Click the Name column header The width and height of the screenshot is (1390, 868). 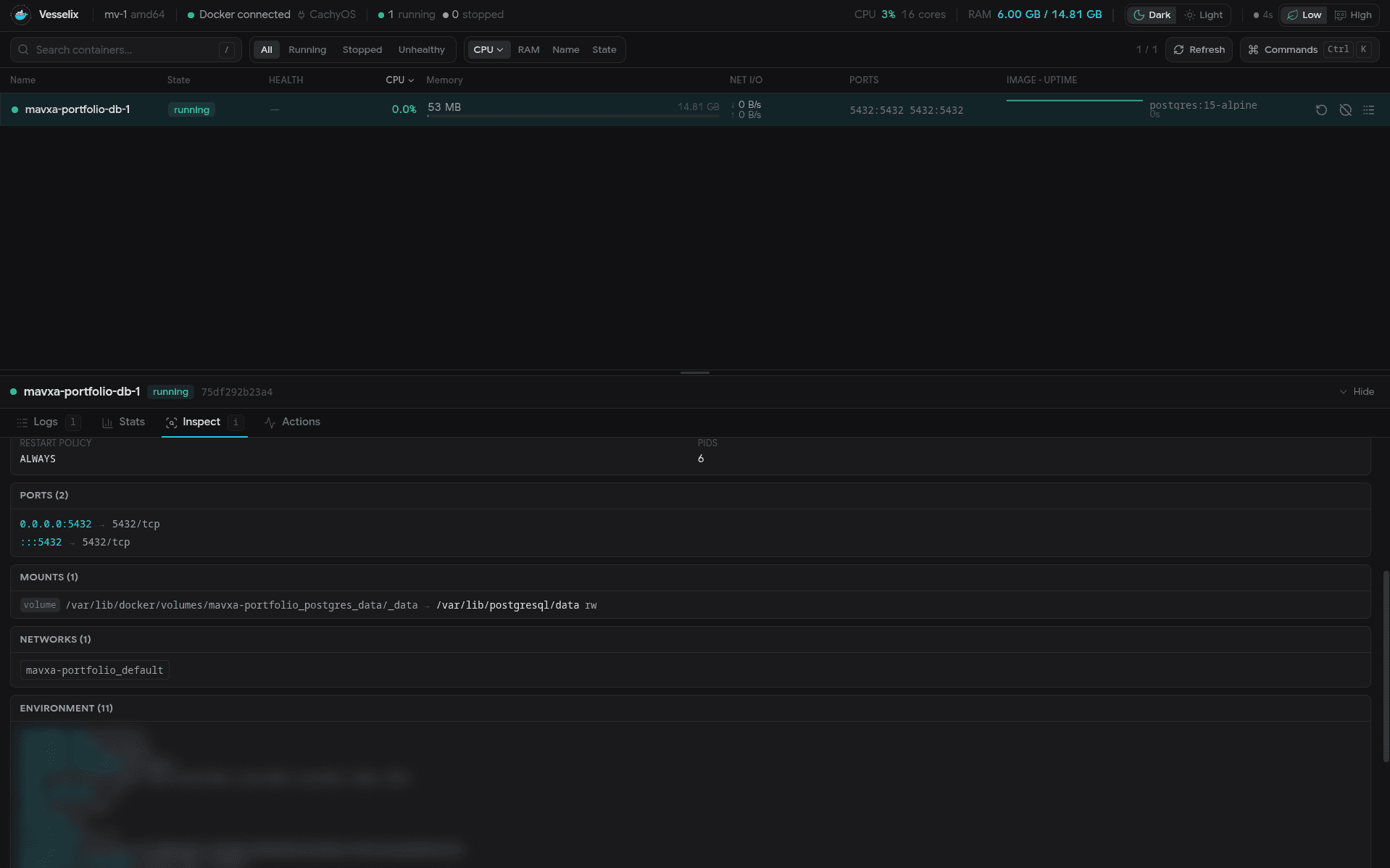(x=23, y=80)
